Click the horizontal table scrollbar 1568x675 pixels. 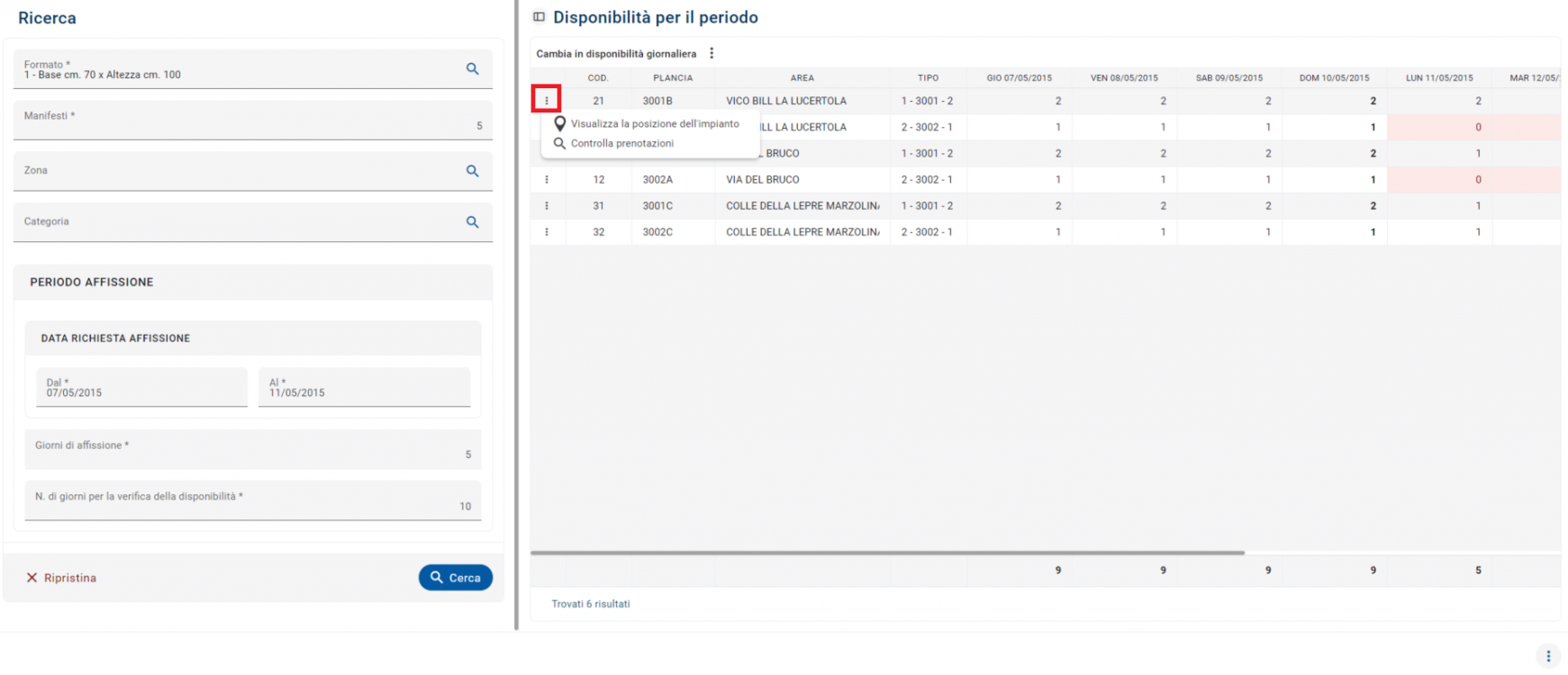click(x=887, y=553)
